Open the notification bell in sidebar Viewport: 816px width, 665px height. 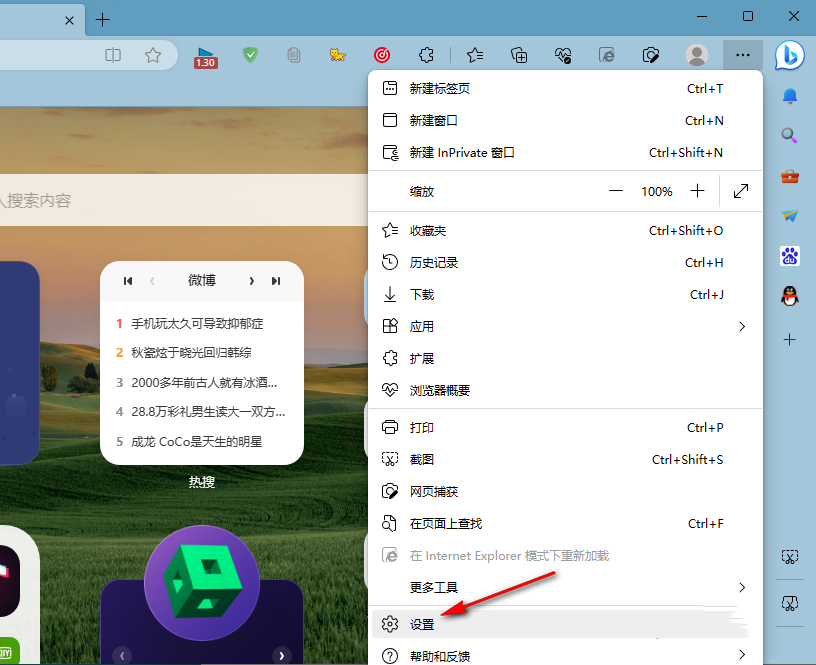point(789,96)
